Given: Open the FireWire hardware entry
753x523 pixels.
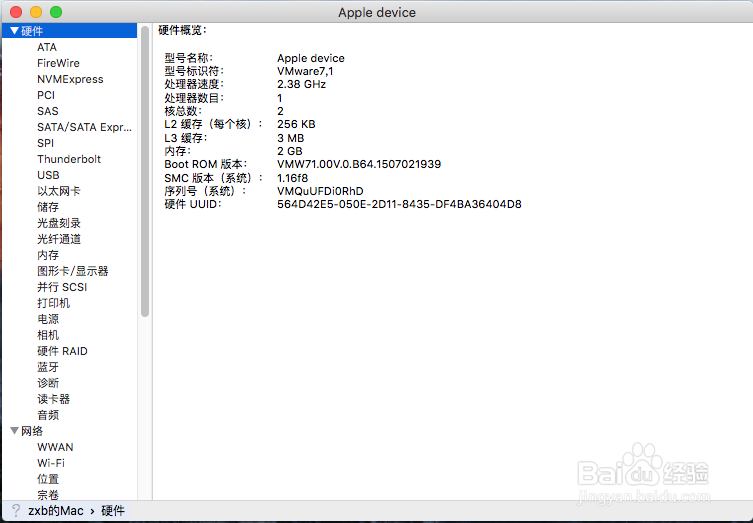Looking at the screenshot, I should click(x=58, y=63).
